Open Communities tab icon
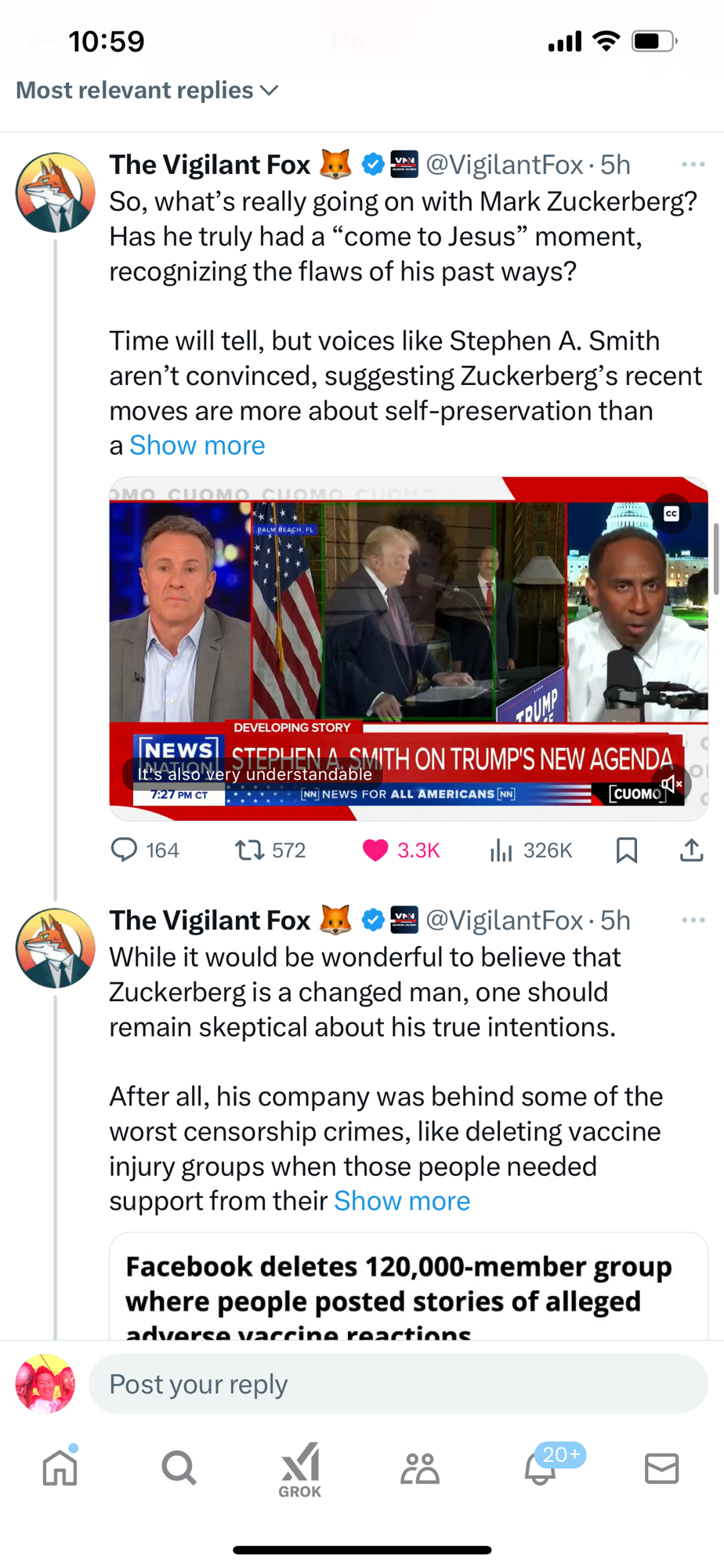724x1568 pixels. (x=420, y=1468)
